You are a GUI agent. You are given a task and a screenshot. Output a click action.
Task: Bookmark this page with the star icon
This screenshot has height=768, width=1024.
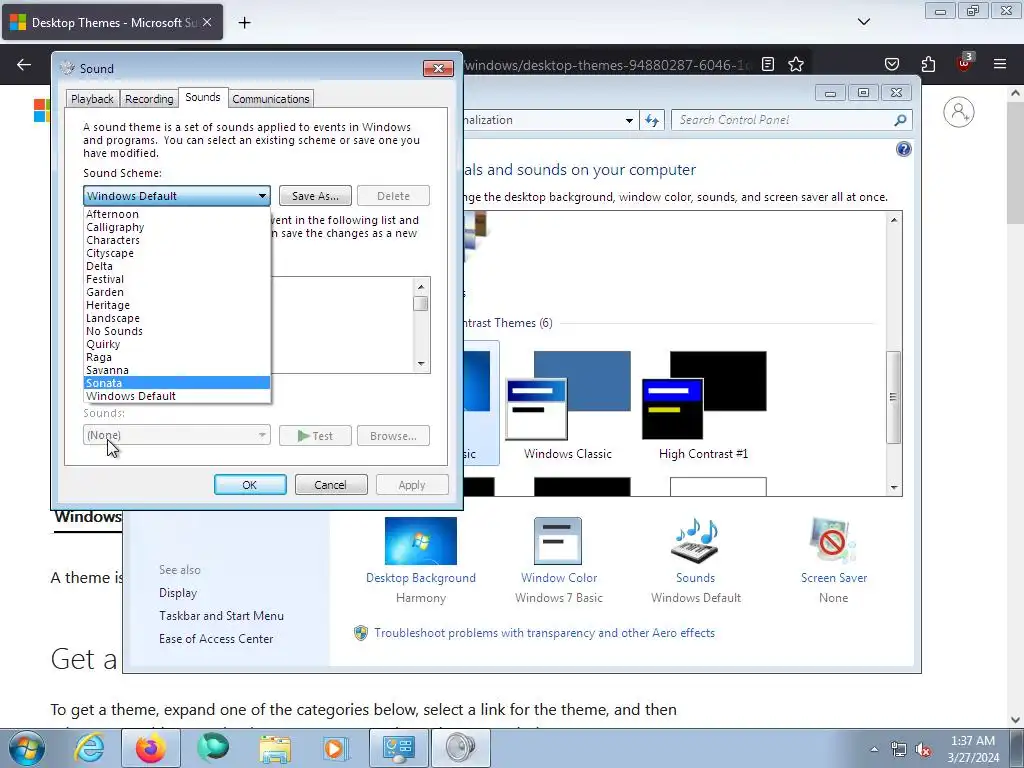[x=795, y=64]
